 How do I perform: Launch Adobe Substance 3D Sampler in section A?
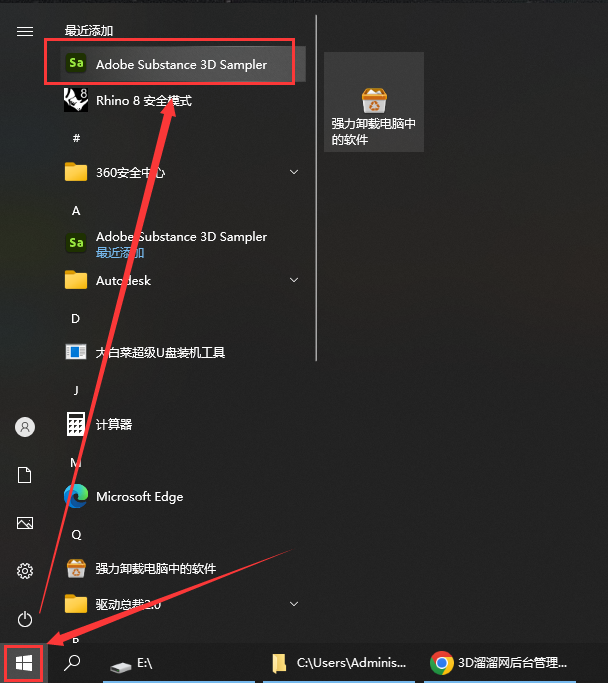click(183, 243)
